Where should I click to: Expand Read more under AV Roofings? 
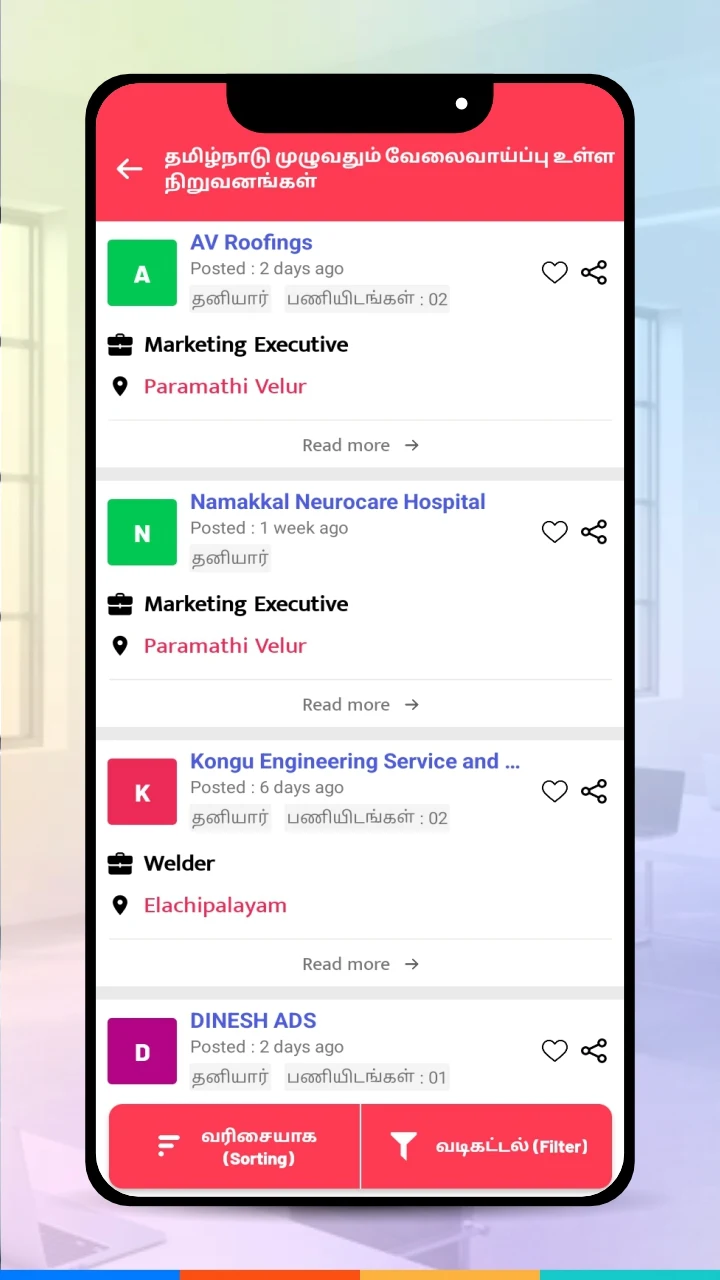pyautogui.click(x=360, y=445)
